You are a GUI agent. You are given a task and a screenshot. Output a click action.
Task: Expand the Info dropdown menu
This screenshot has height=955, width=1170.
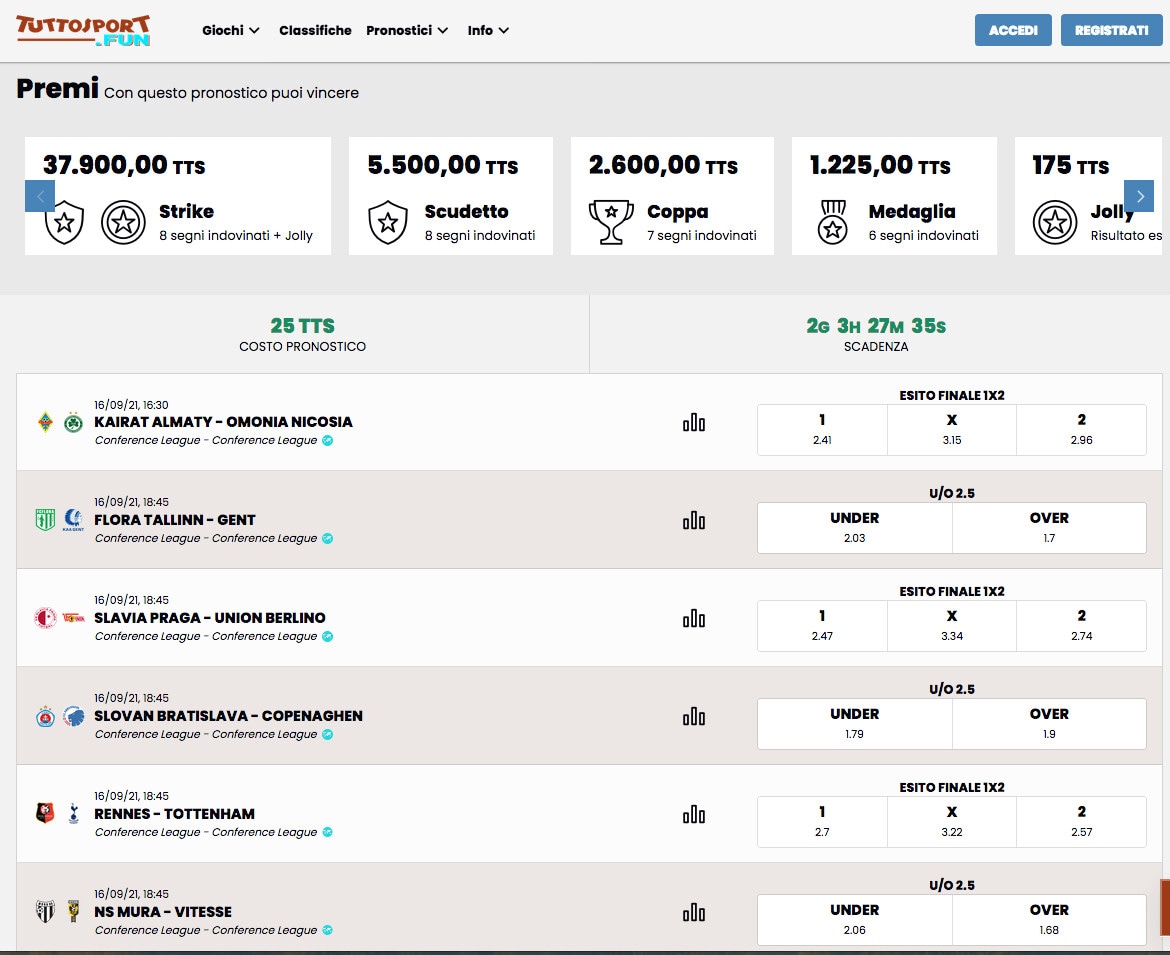point(488,31)
